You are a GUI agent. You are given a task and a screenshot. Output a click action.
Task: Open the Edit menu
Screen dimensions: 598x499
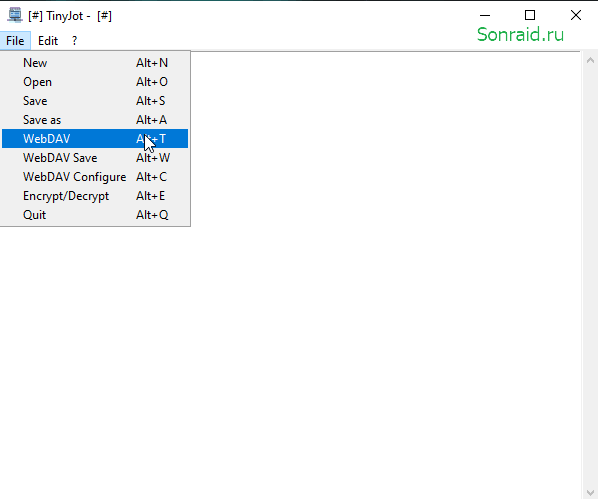[48, 41]
